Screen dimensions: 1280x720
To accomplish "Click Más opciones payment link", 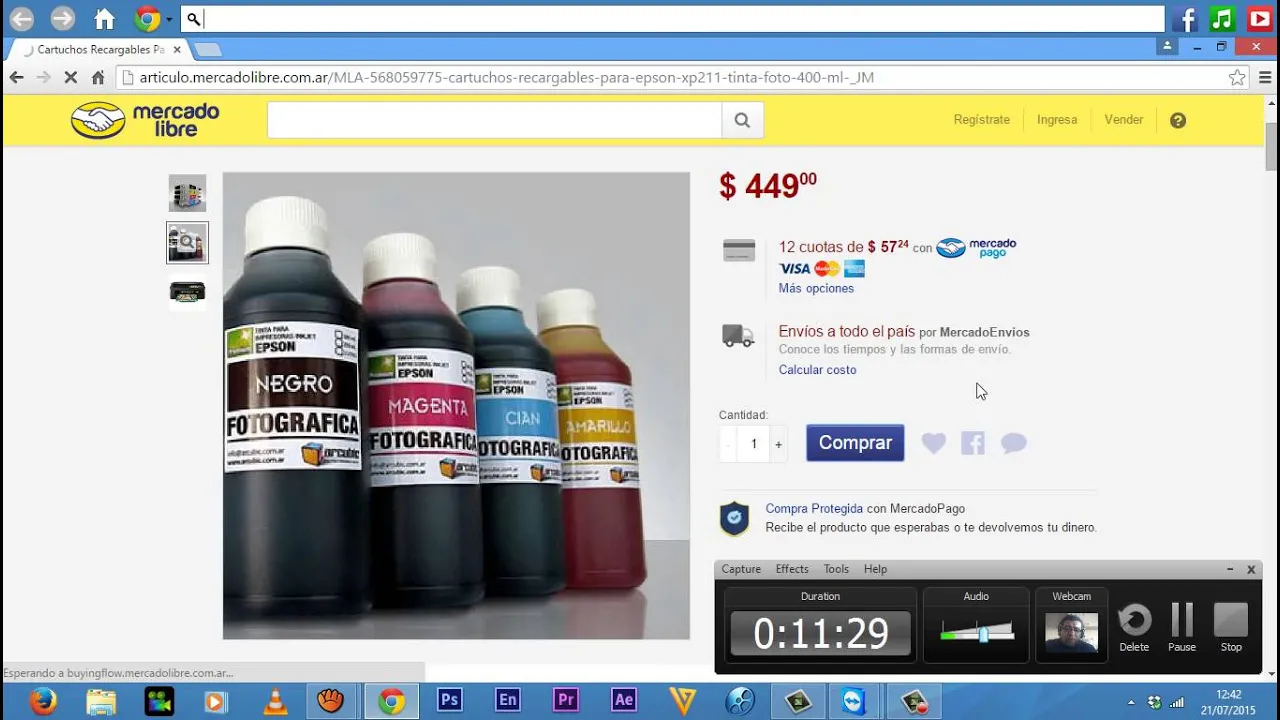I will pyautogui.click(x=816, y=288).
